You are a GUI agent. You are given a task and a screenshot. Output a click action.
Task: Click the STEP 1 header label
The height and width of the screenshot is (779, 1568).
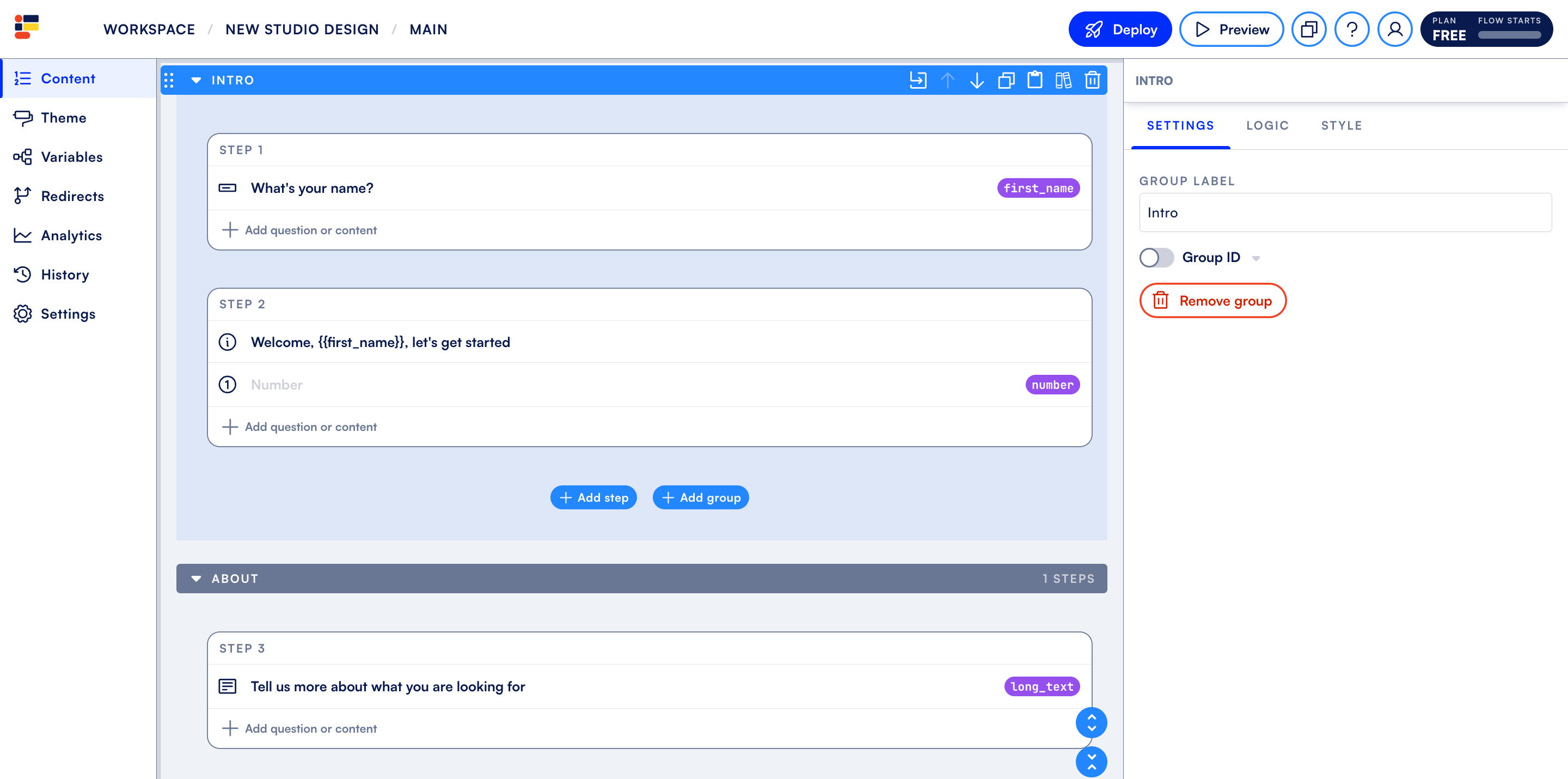tap(242, 150)
